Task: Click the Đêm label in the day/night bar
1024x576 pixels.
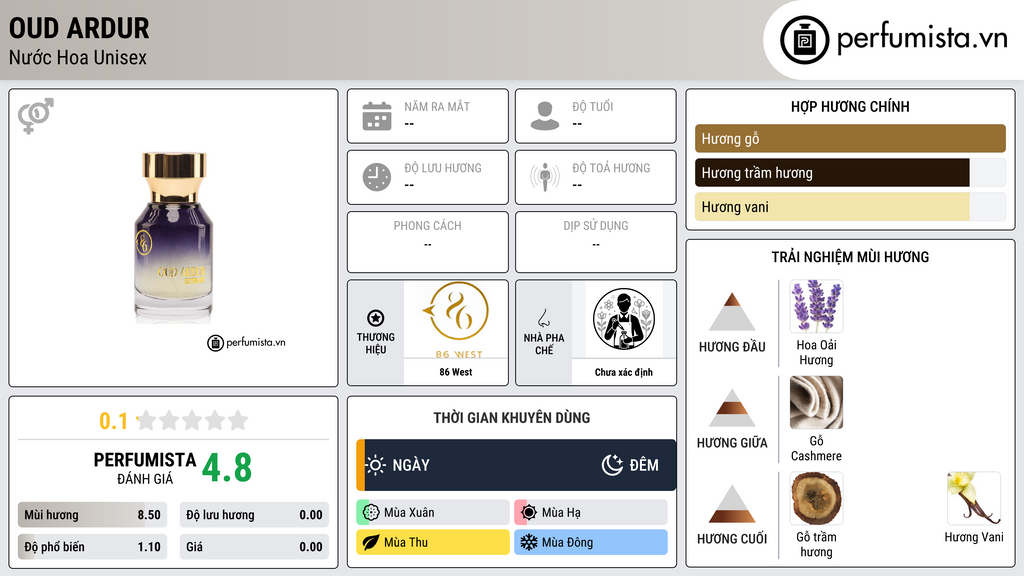Action: click(644, 465)
